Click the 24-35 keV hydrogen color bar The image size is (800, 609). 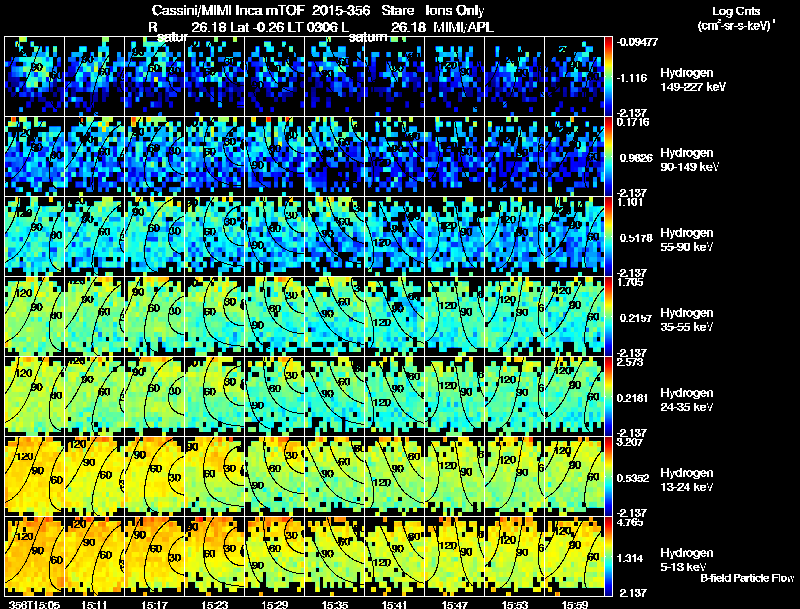tap(608, 396)
